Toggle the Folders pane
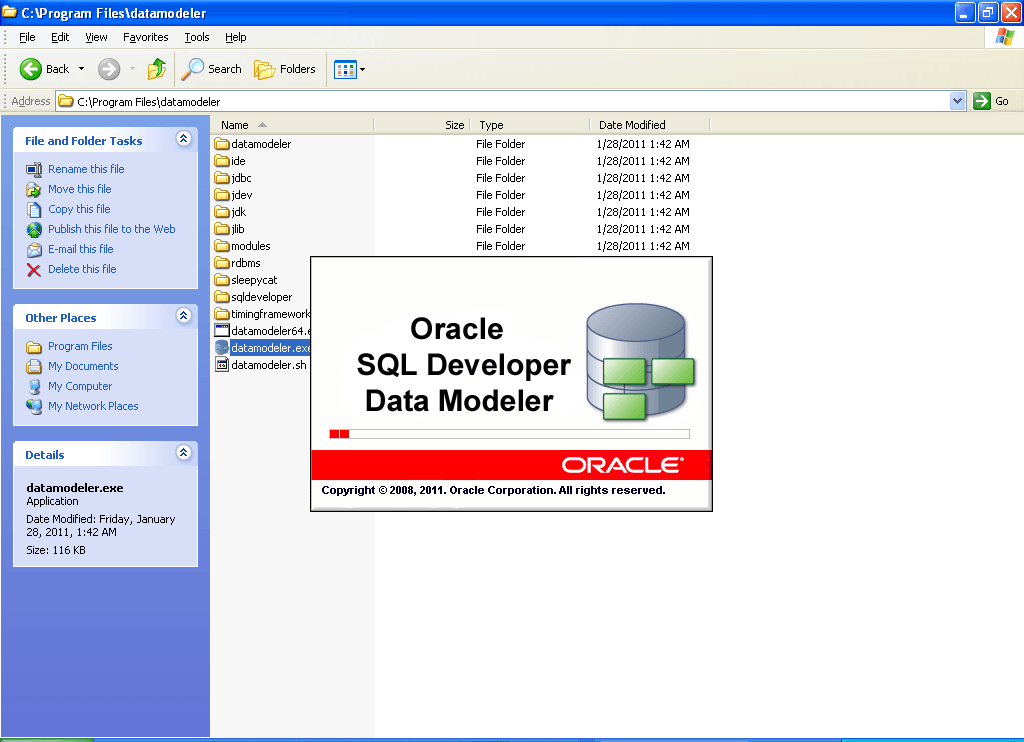The image size is (1024, 742). pyautogui.click(x=285, y=69)
